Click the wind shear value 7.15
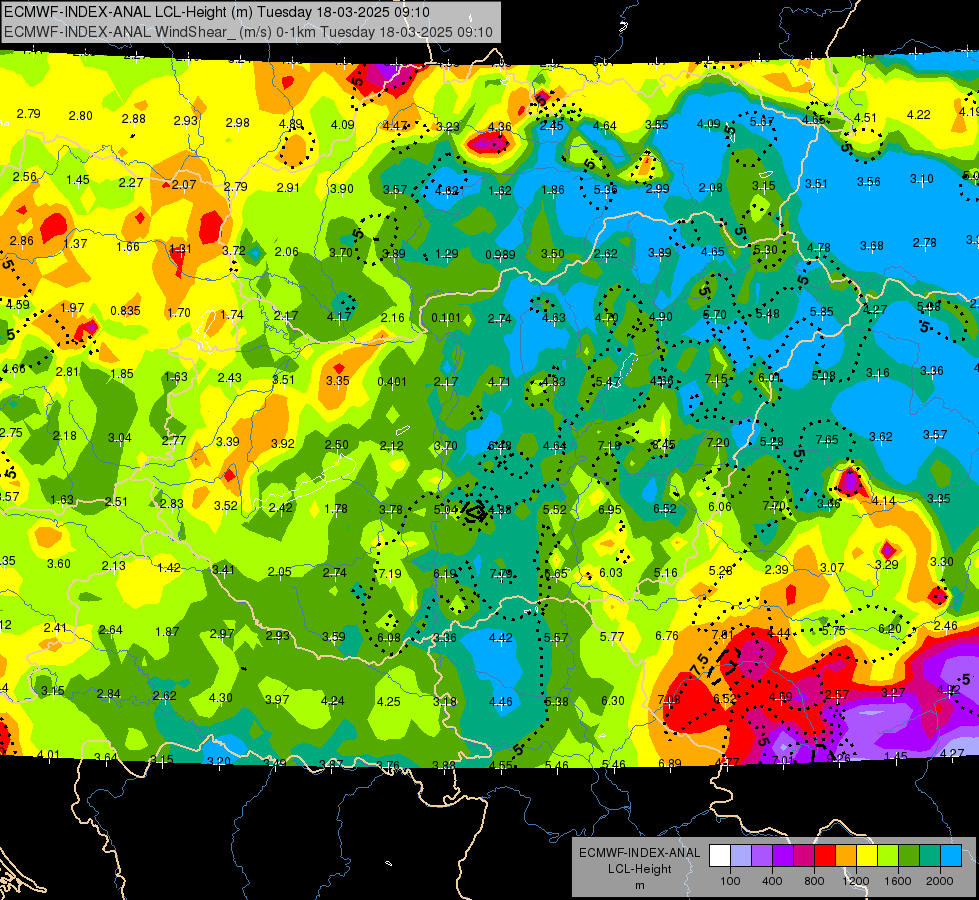 [x=716, y=378]
